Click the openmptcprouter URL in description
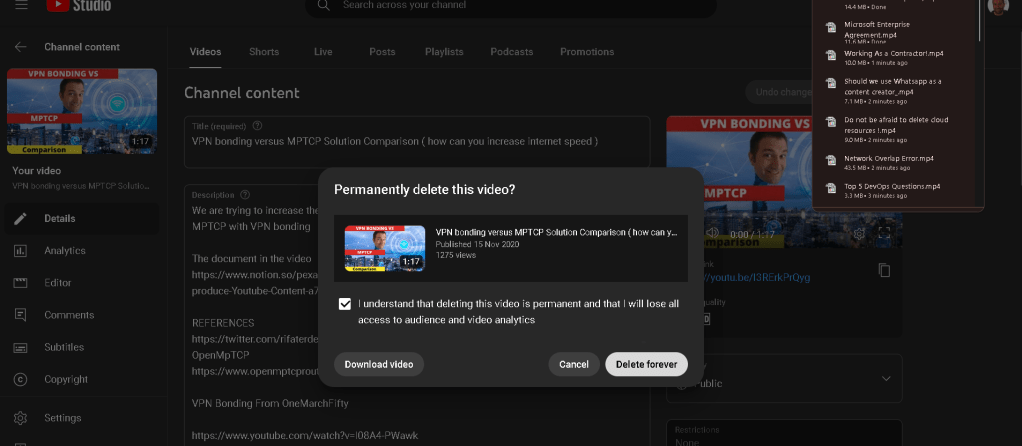The height and width of the screenshot is (446, 1022). click(255, 371)
